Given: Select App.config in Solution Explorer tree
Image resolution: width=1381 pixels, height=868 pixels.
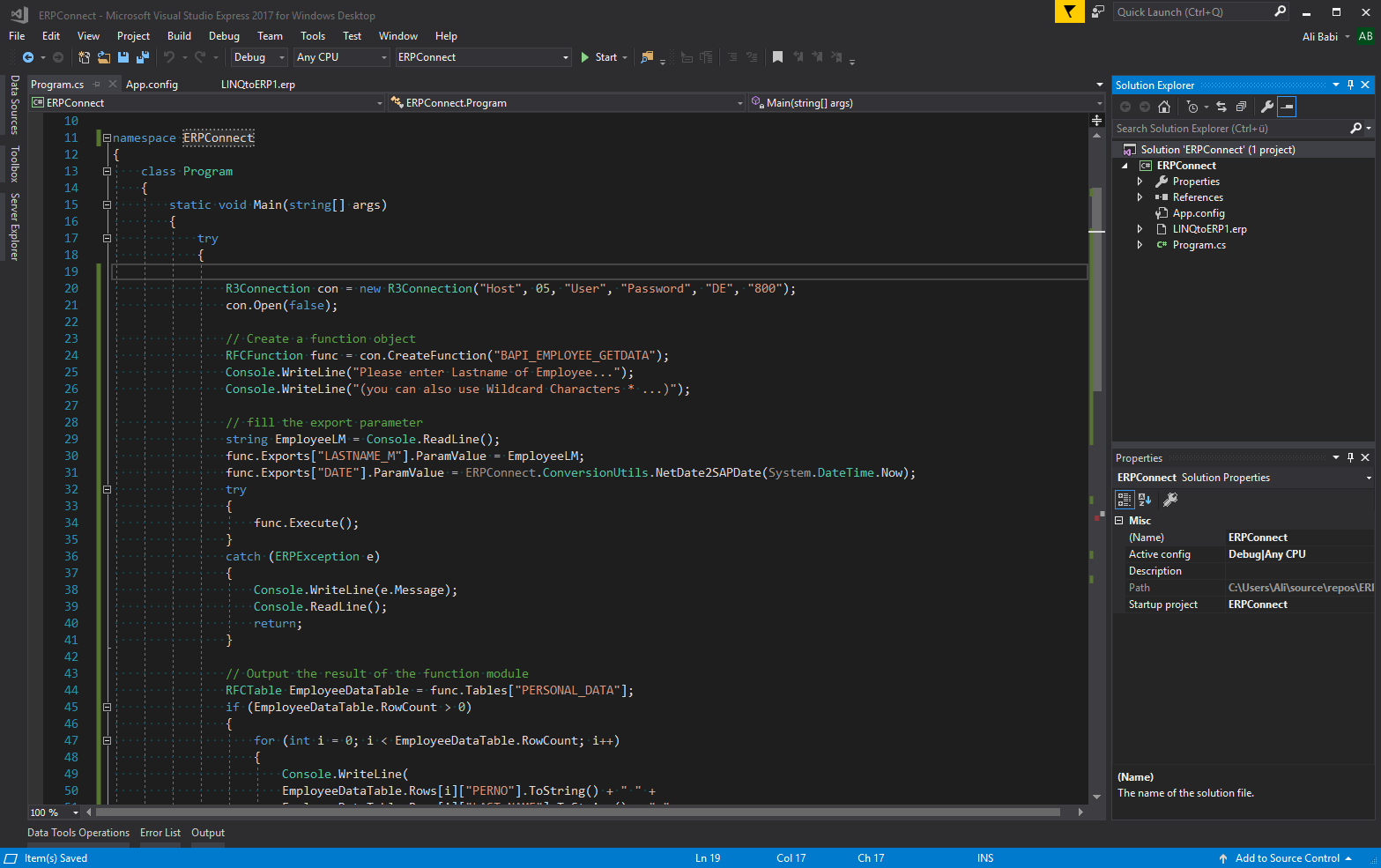Looking at the screenshot, I should pyautogui.click(x=1198, y=213).
